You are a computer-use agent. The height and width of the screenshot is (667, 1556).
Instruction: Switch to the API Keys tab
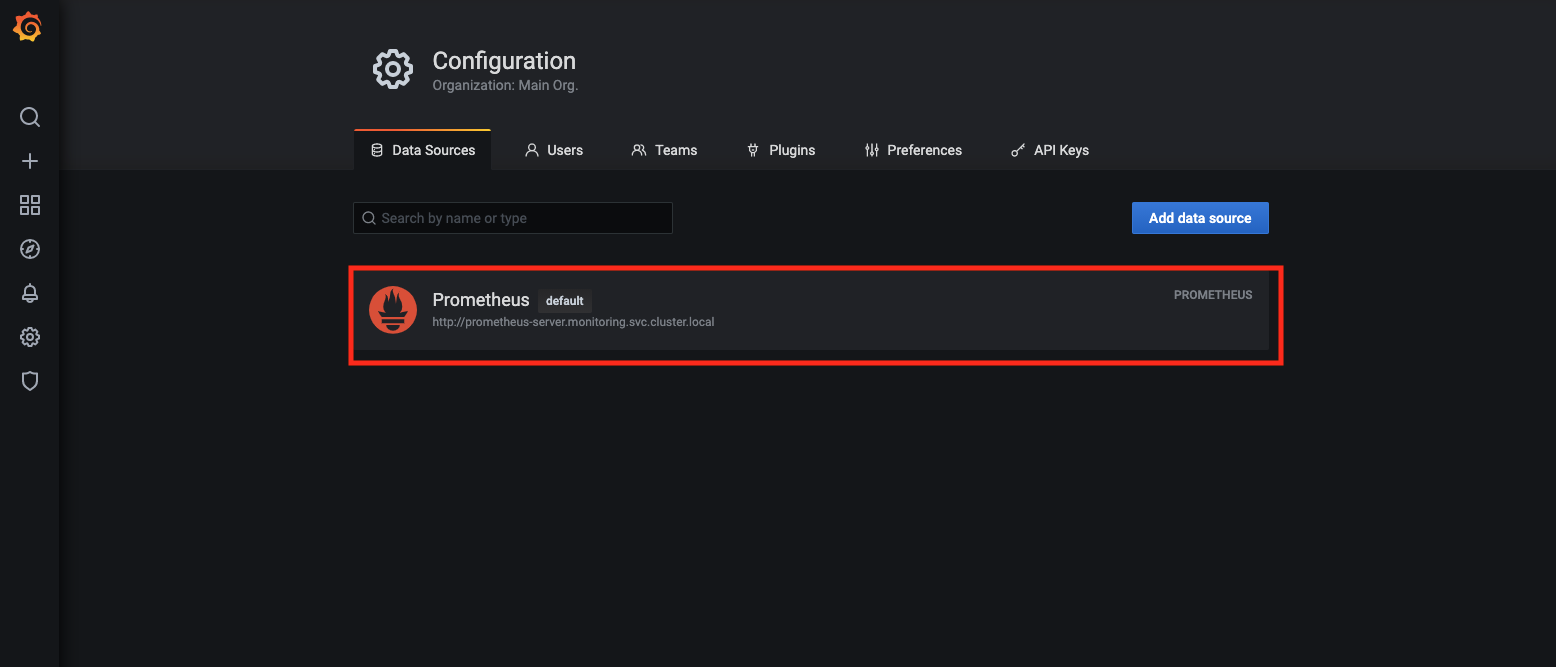point(1050,150)
